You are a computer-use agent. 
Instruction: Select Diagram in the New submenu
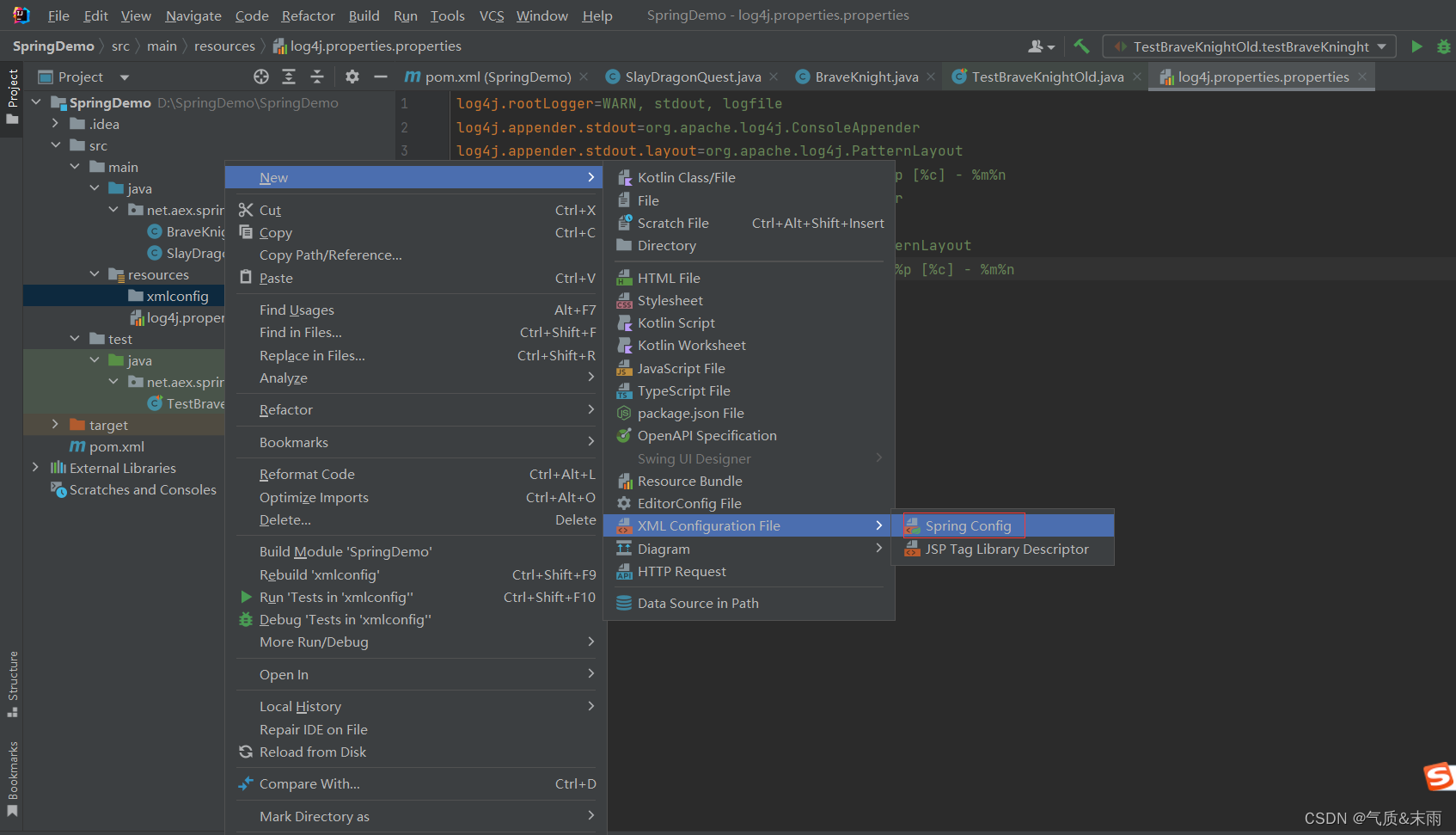coord(749,549)
